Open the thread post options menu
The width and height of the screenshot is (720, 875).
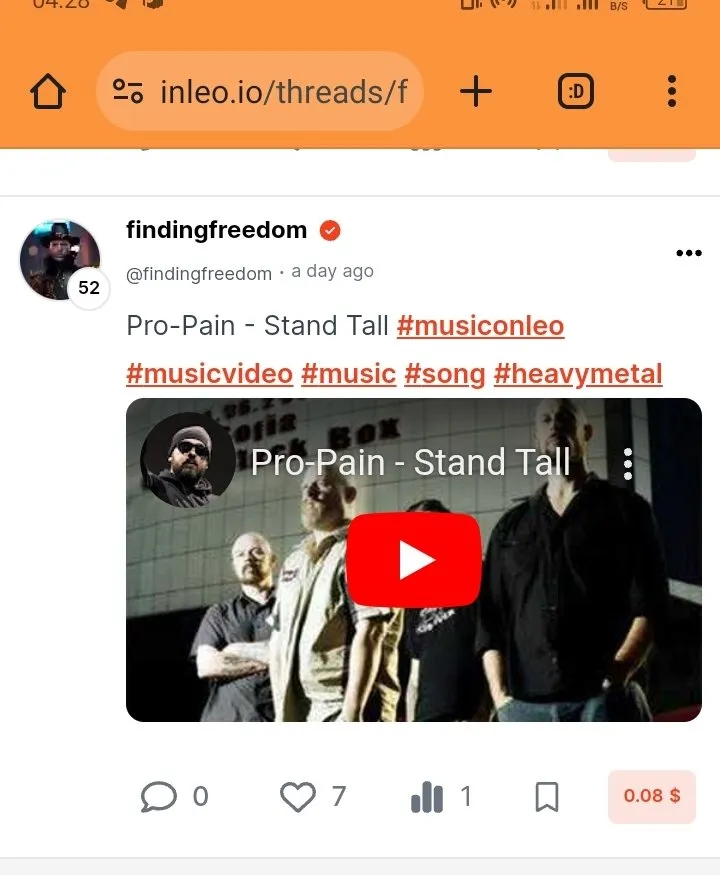pos(689,253)
